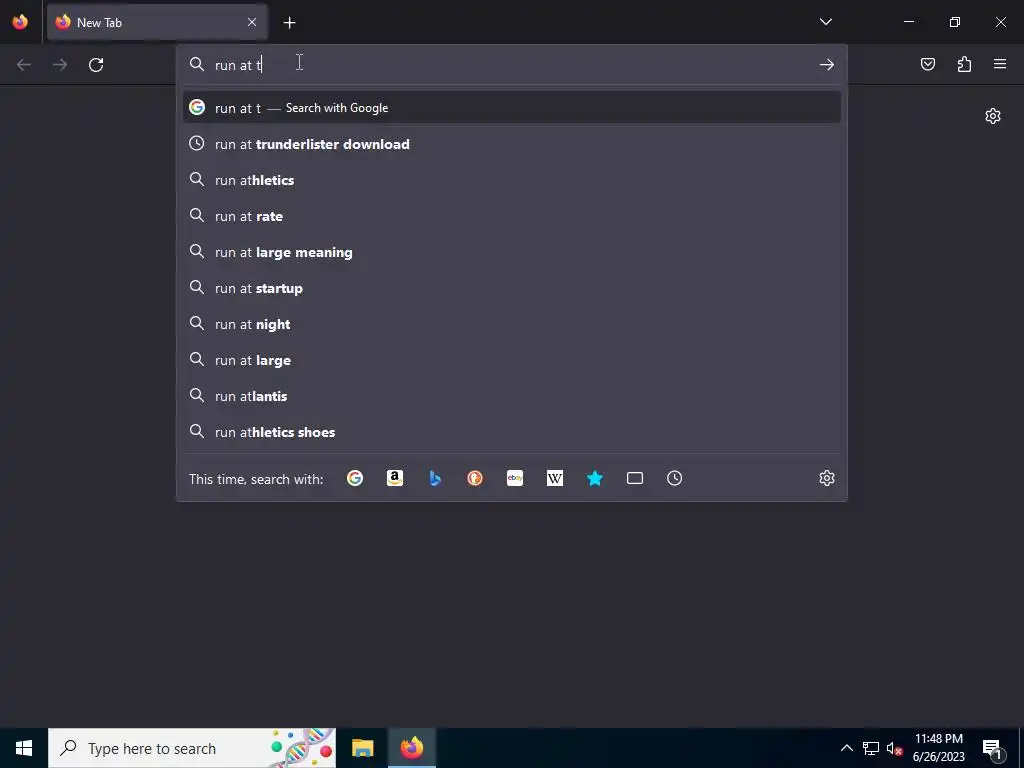This screenshot has height=768, width=1024.
Task: Click the Windows taskbar search box
Action: 192,748
